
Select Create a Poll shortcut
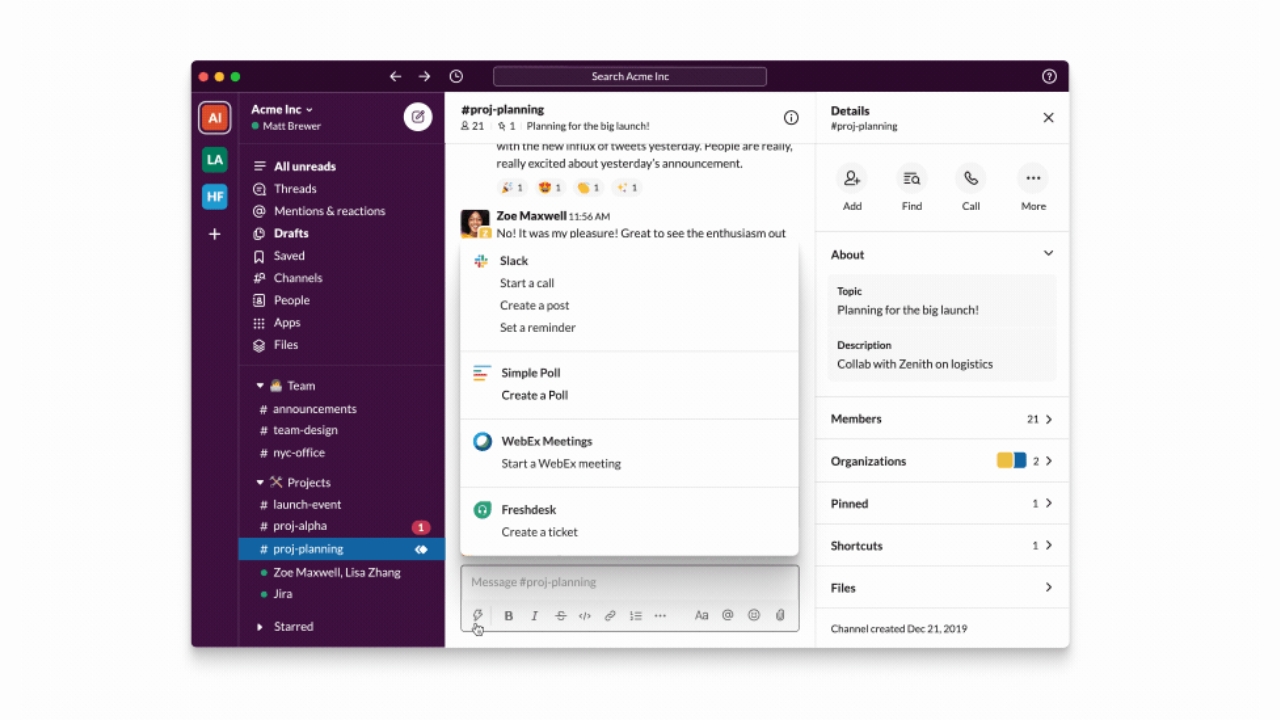tap(534, 395)
